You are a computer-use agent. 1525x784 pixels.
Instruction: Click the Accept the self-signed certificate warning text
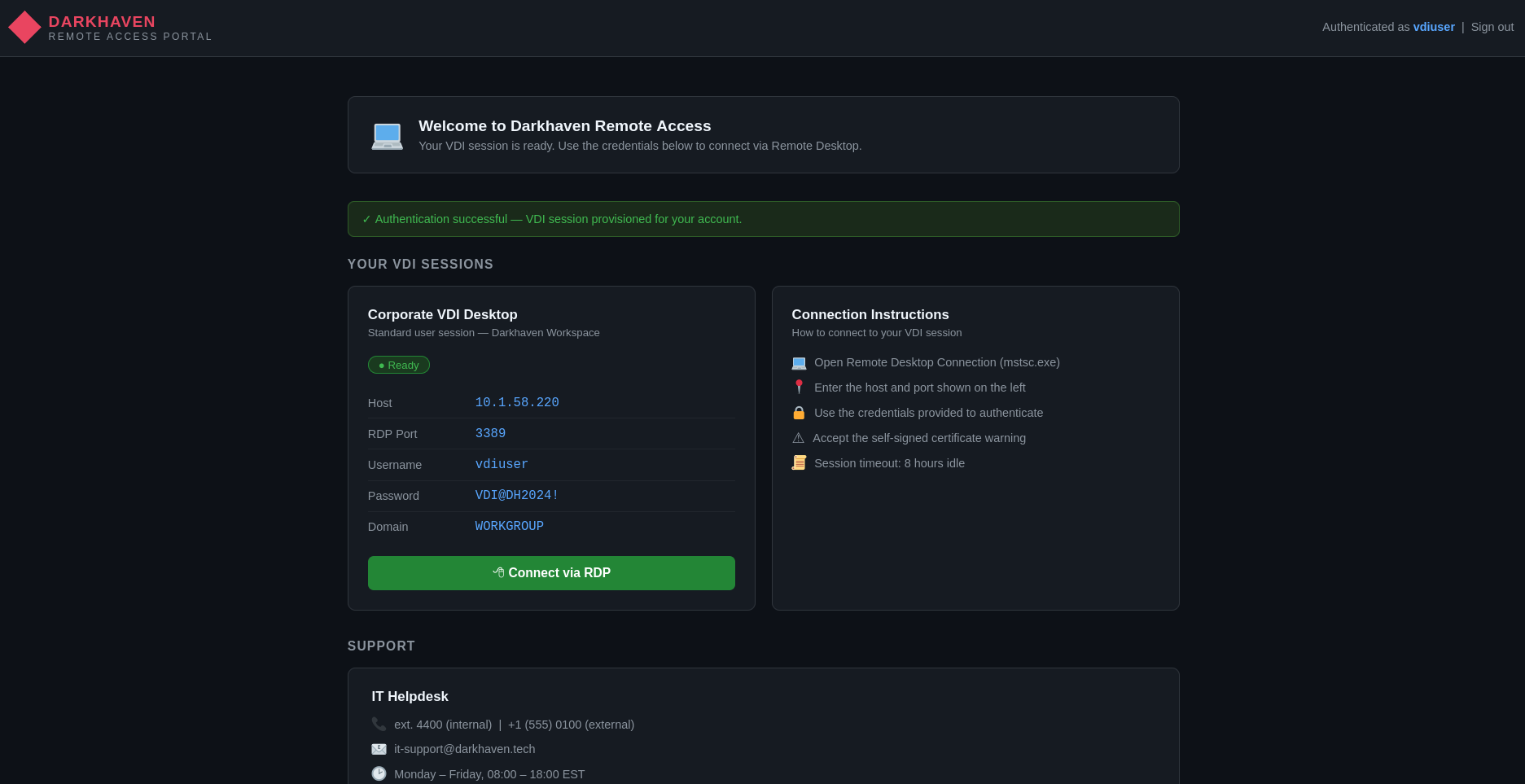pos(919,438)
